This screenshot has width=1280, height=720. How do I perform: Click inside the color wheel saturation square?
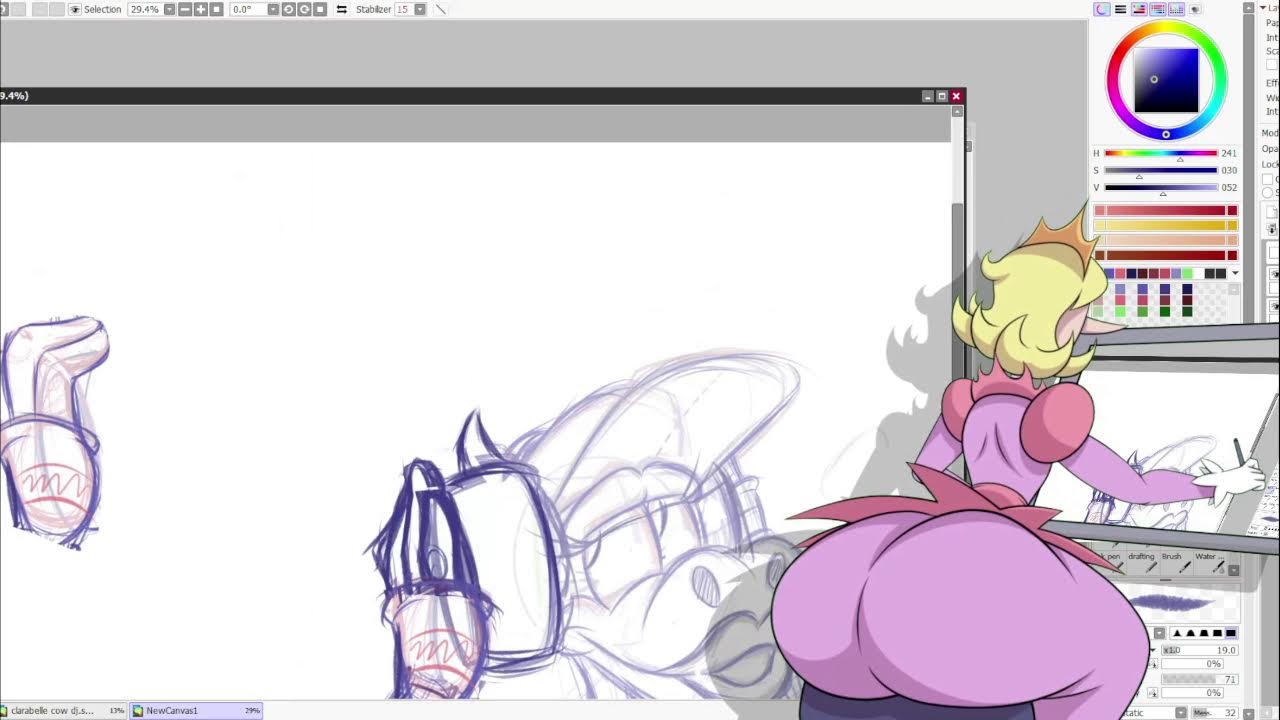pos(1166,80)
